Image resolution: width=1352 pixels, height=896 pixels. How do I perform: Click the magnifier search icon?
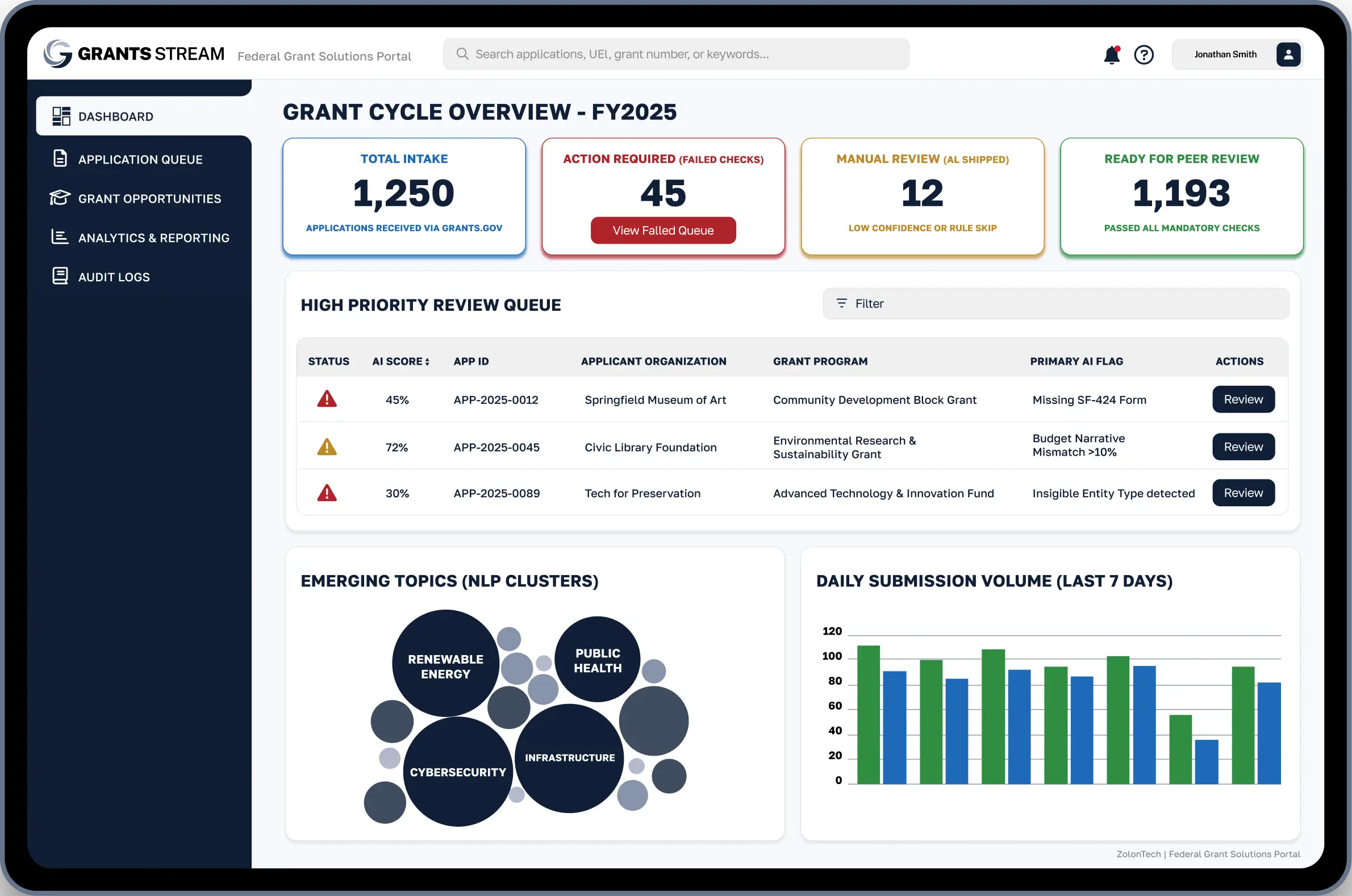pos(462,55)
